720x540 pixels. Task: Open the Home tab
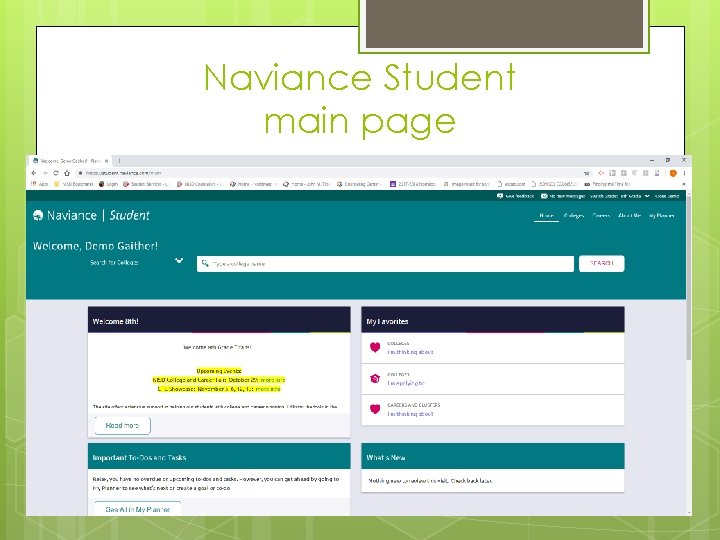click(546, 215)
